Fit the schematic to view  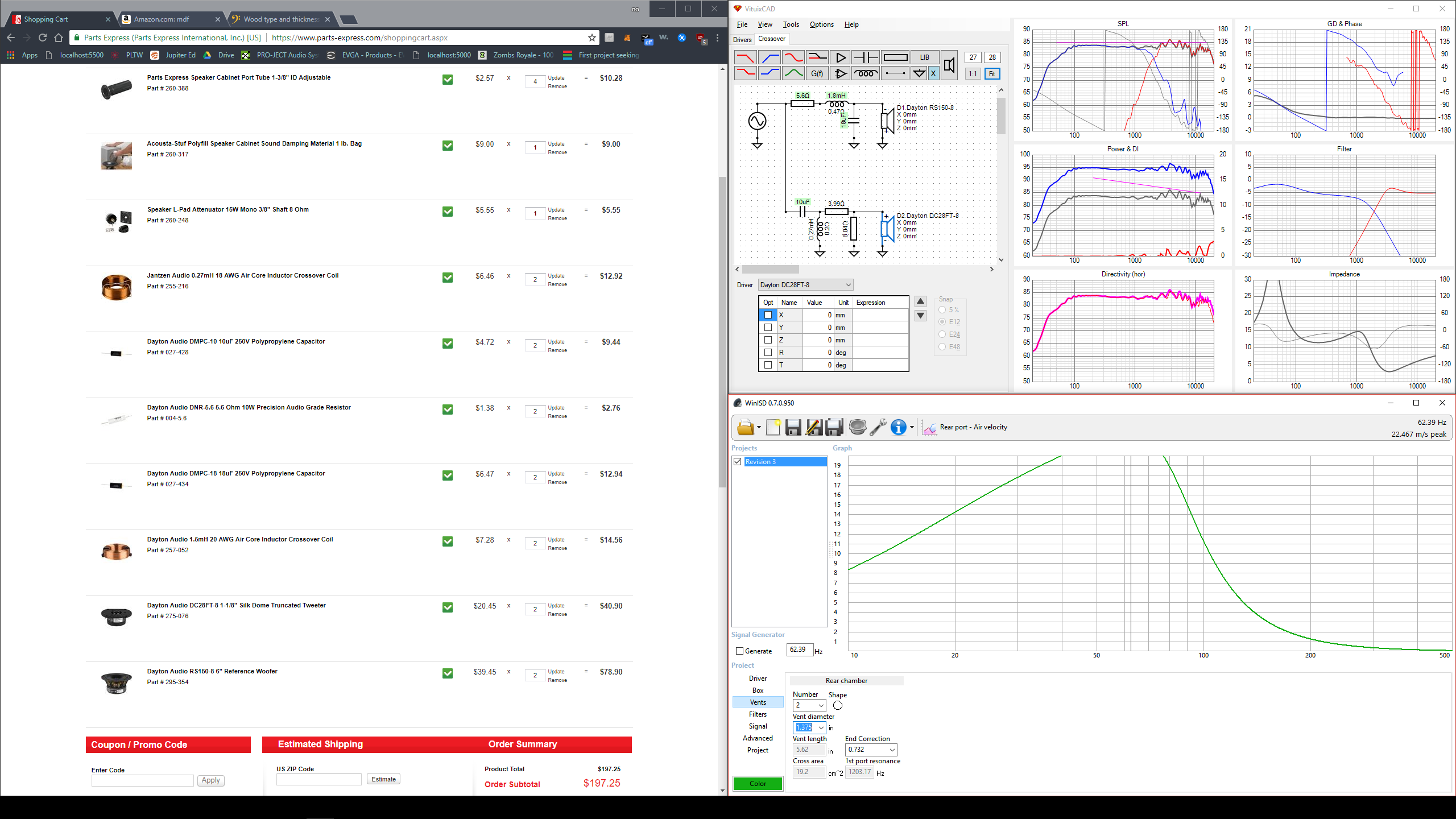point(992,74)
